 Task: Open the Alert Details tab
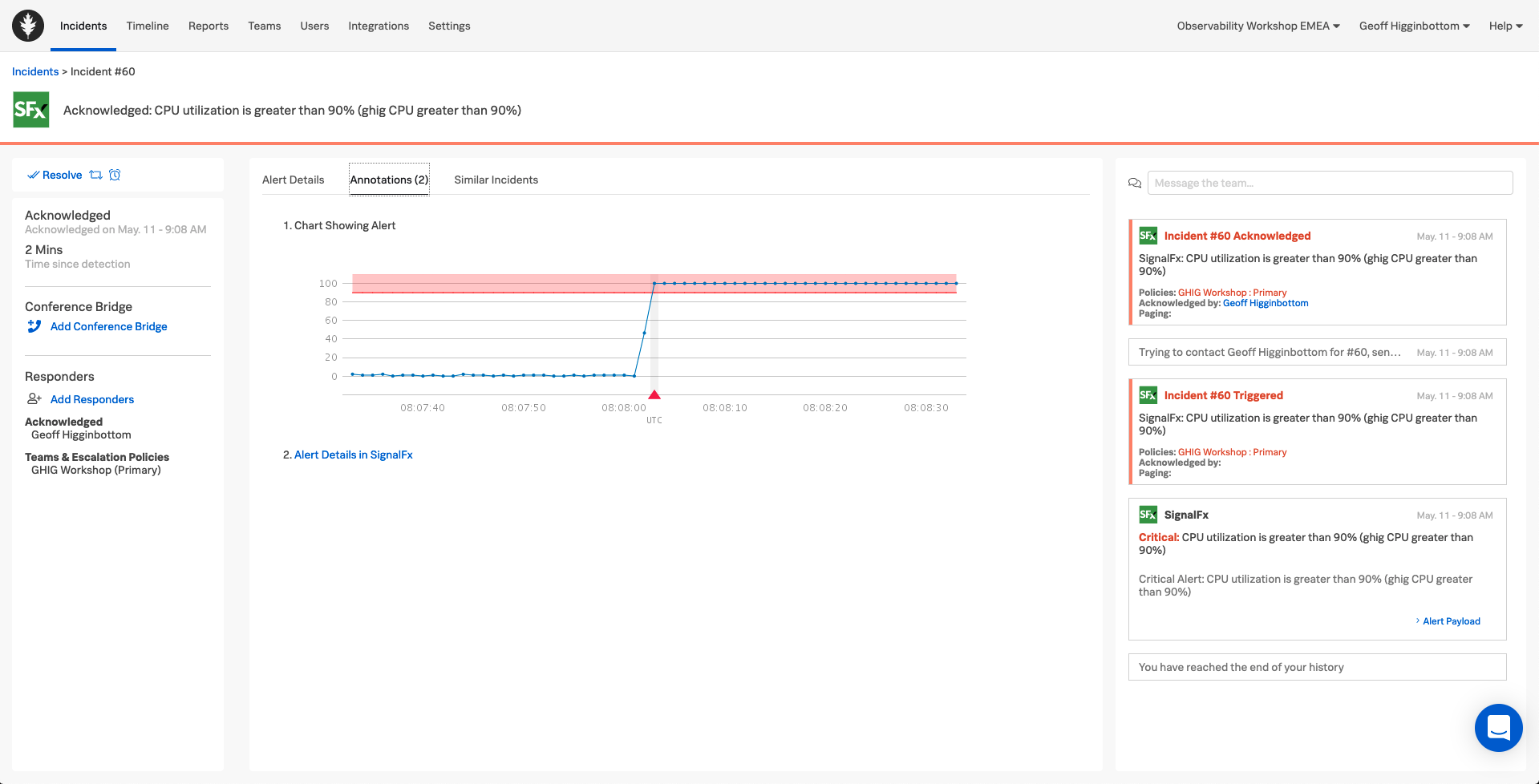pyautogui.click(x=293, y=180)
